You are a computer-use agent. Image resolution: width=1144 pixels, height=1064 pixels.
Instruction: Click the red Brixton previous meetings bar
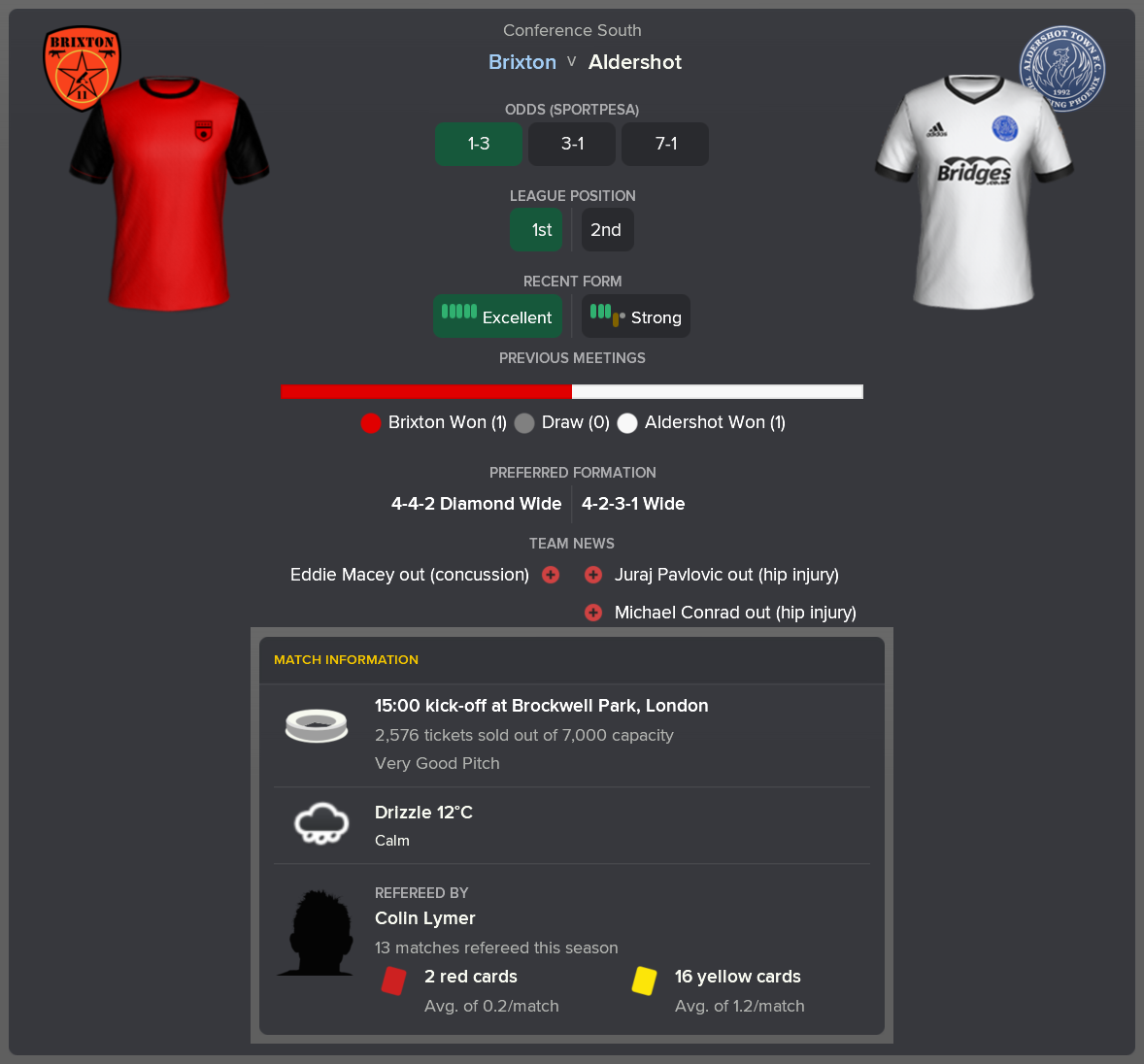(426, 391)
